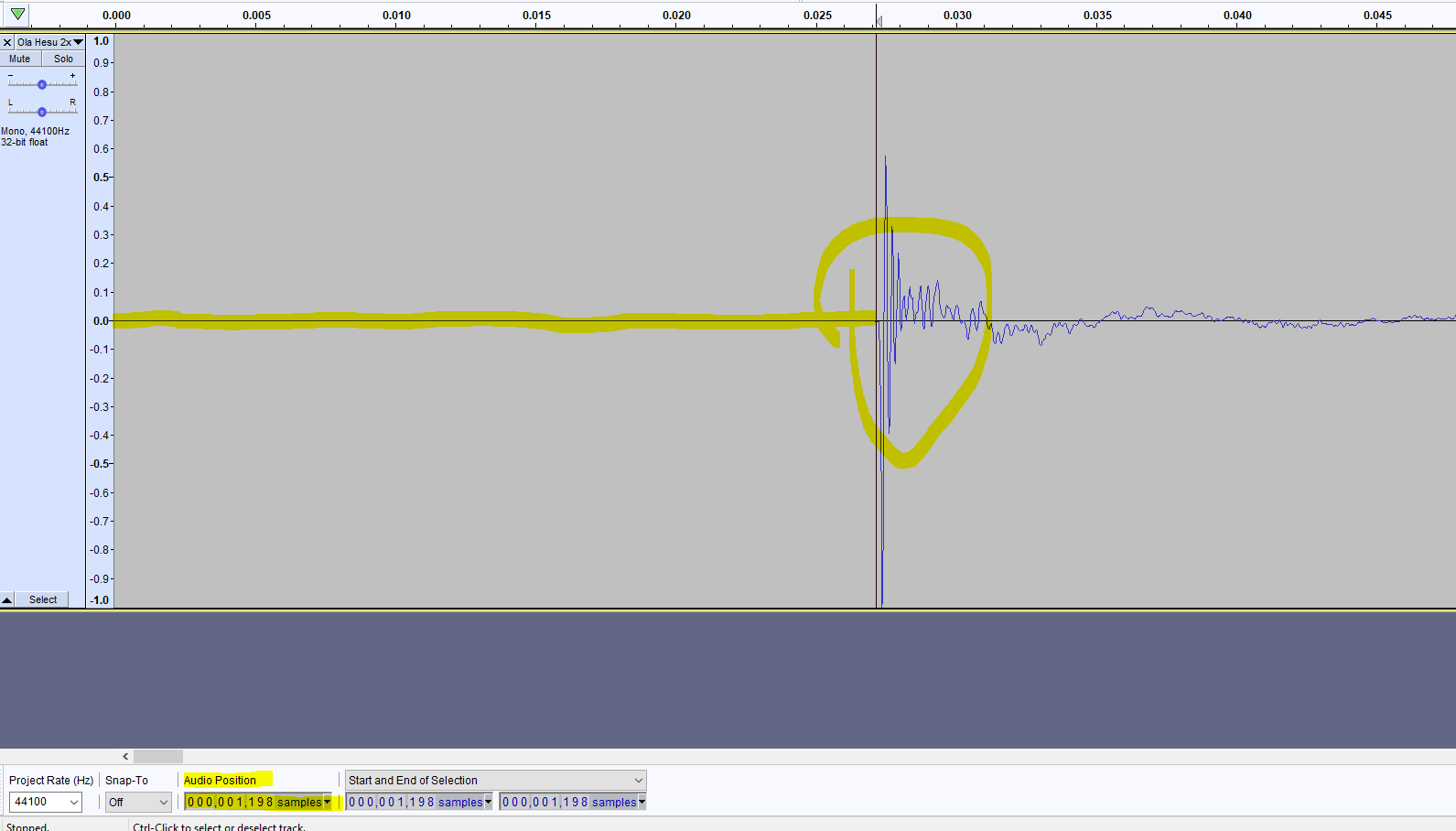Open the Snap-To dropdown

pos(138,803)
